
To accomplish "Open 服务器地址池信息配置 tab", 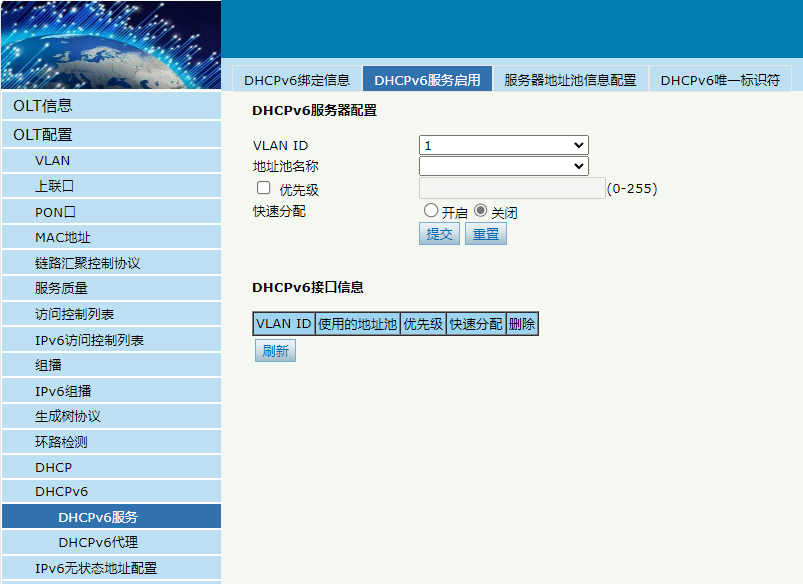I will tap(570, 79).
